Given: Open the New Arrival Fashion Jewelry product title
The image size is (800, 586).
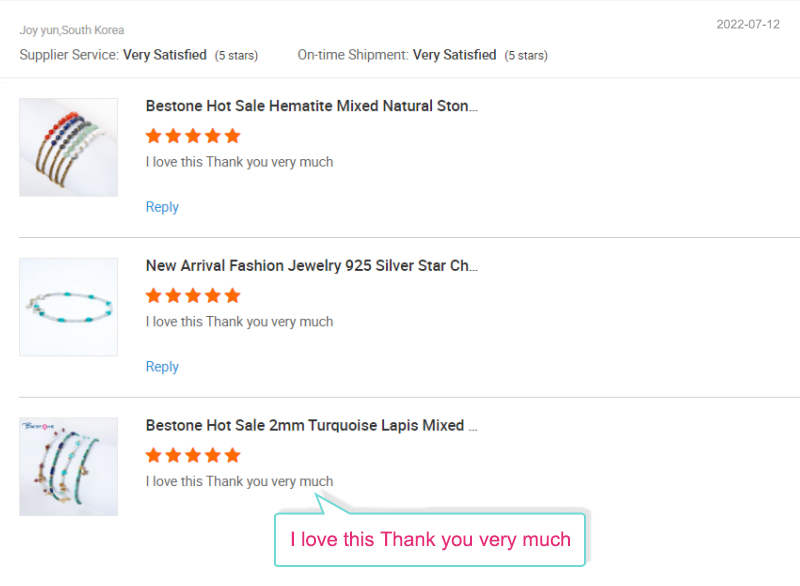Looking at the screenshot, I should point(312,266).
